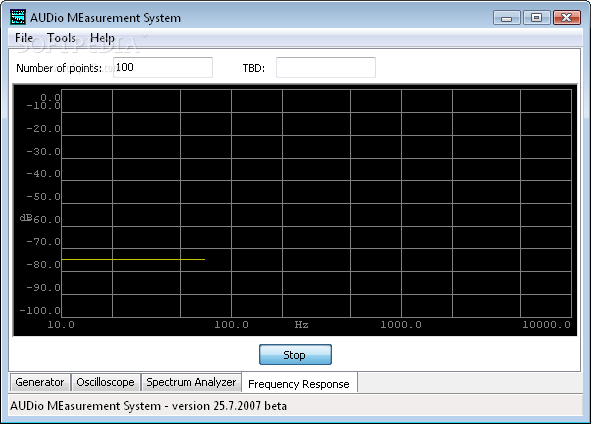Close the AUDio MEasurement System window

point(567,18)
